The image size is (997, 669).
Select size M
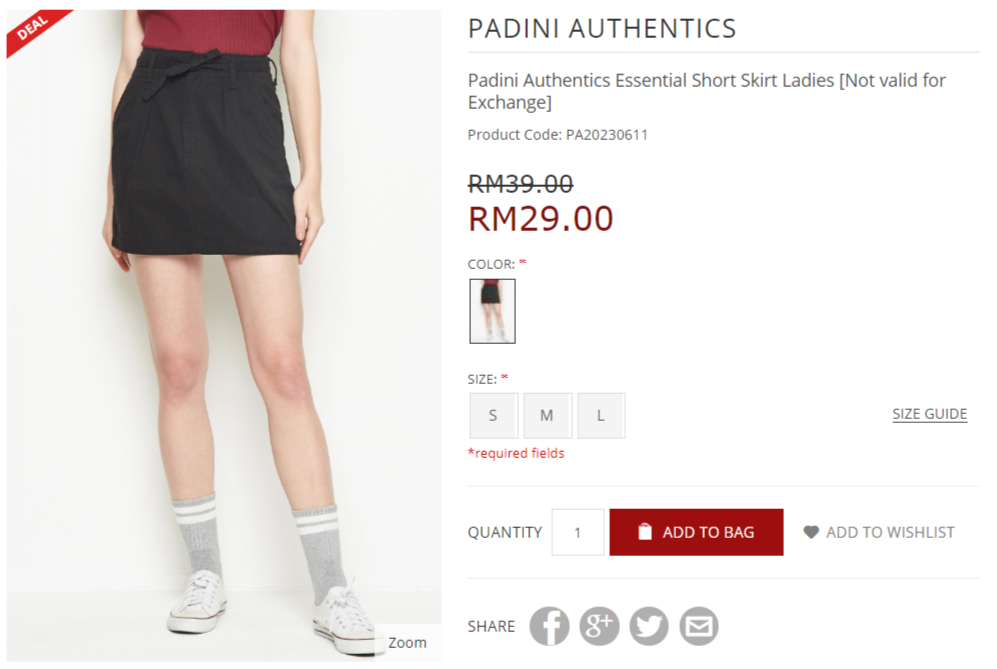pos(547,415)
